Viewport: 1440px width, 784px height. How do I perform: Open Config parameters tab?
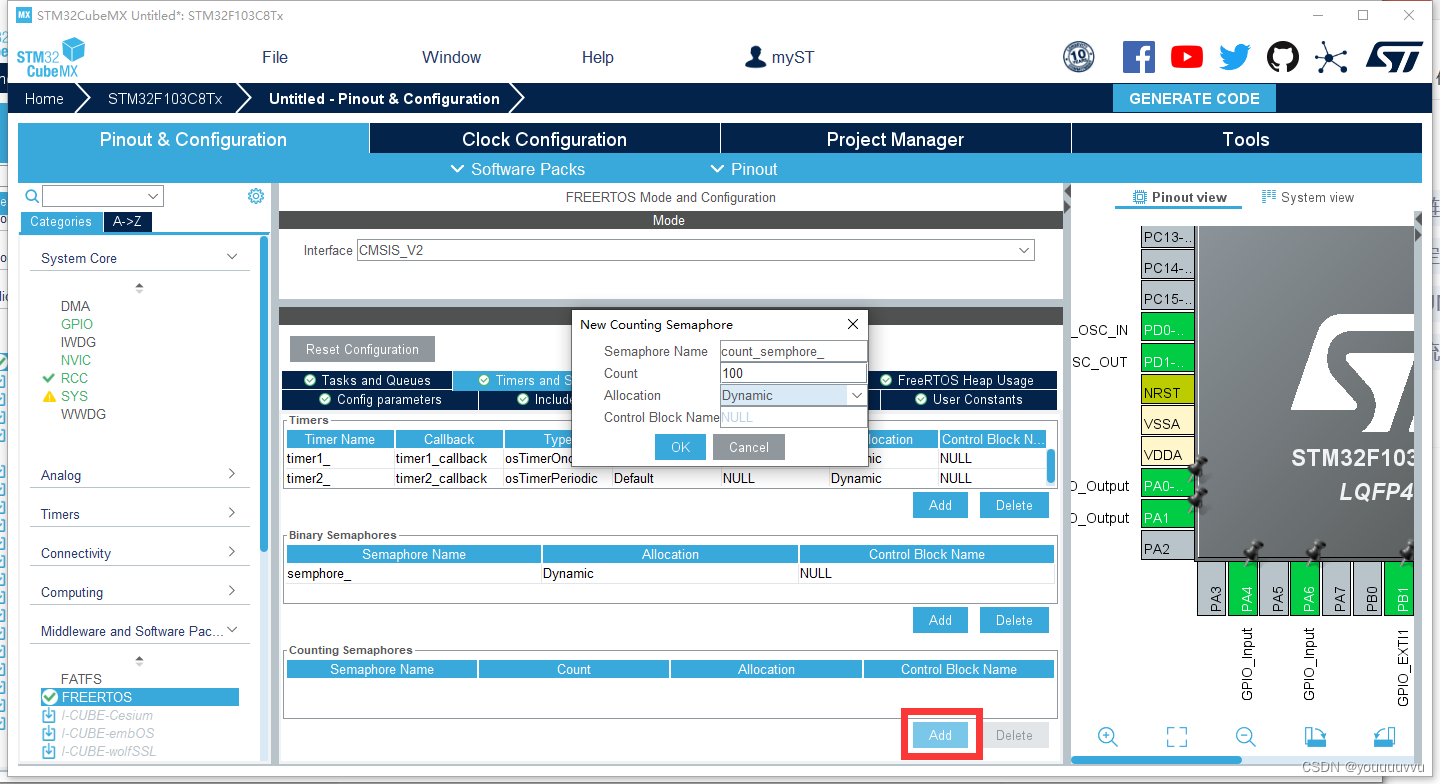[x=380, y=399]
